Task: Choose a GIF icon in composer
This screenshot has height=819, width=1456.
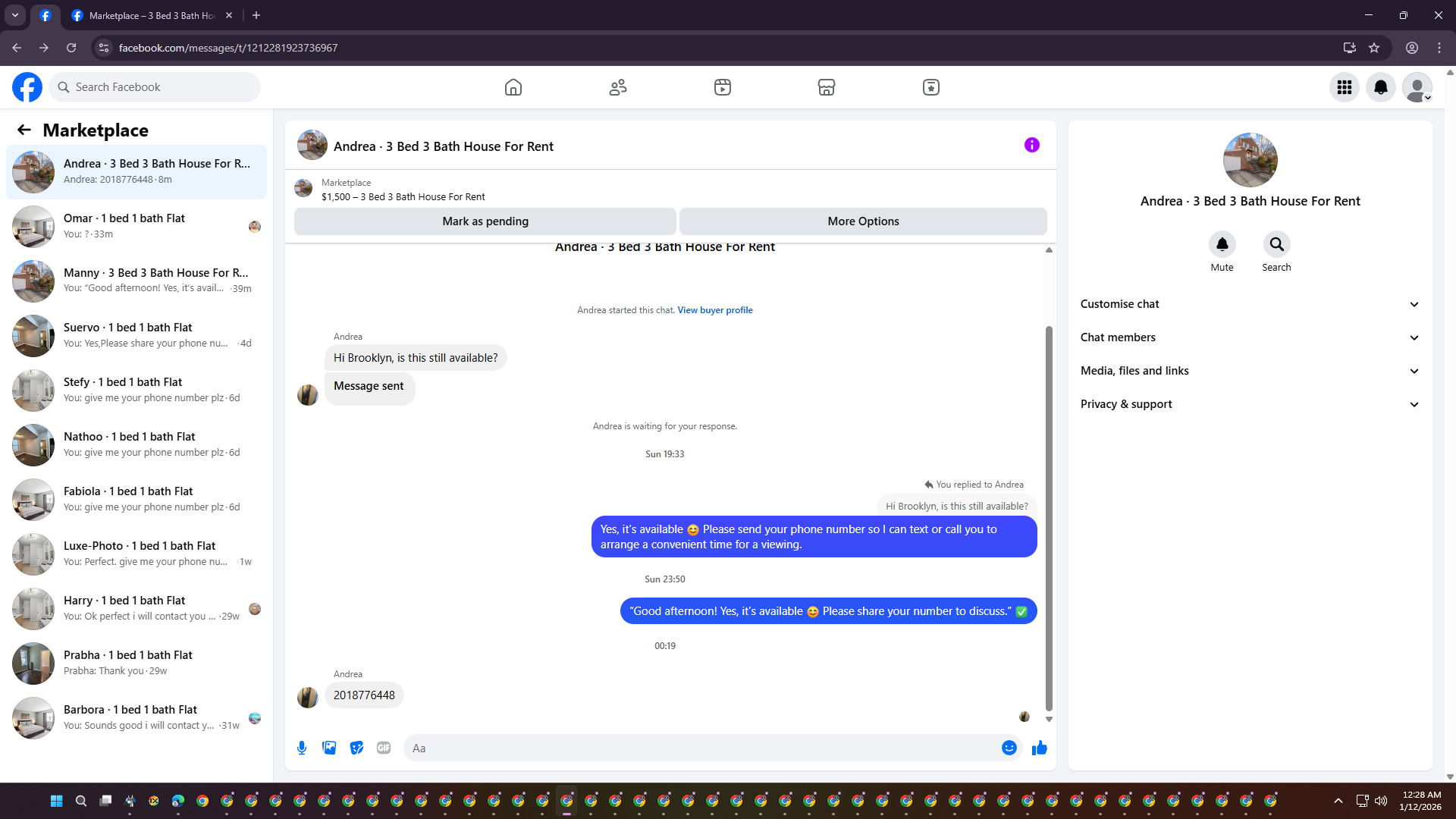Action: (x=384, y=748)
